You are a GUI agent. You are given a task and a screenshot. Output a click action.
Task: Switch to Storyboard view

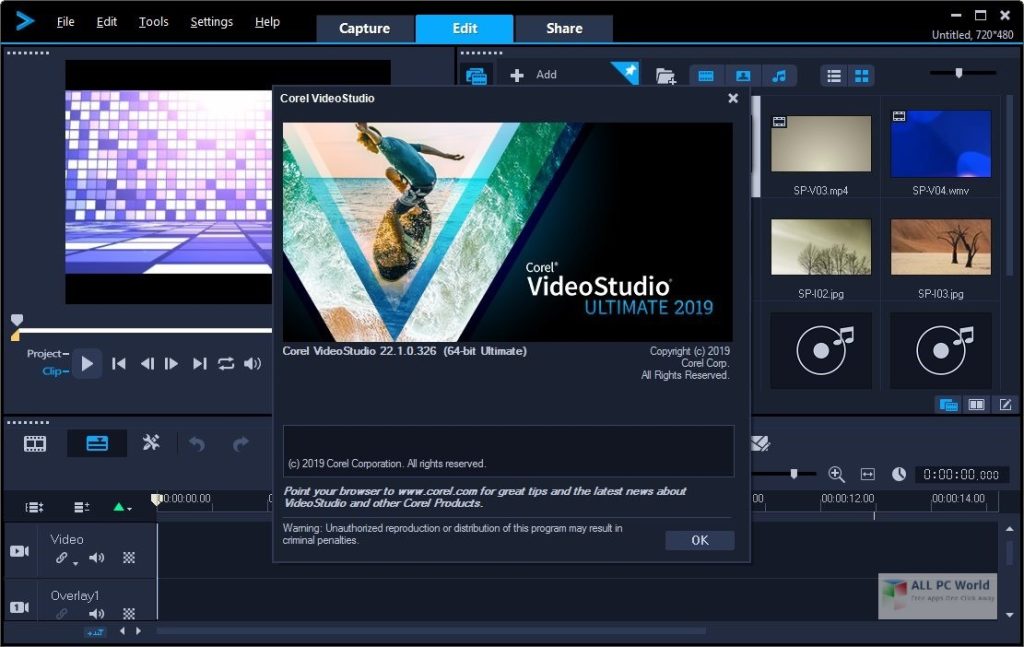pyautogui.click(x=35, y=444)
